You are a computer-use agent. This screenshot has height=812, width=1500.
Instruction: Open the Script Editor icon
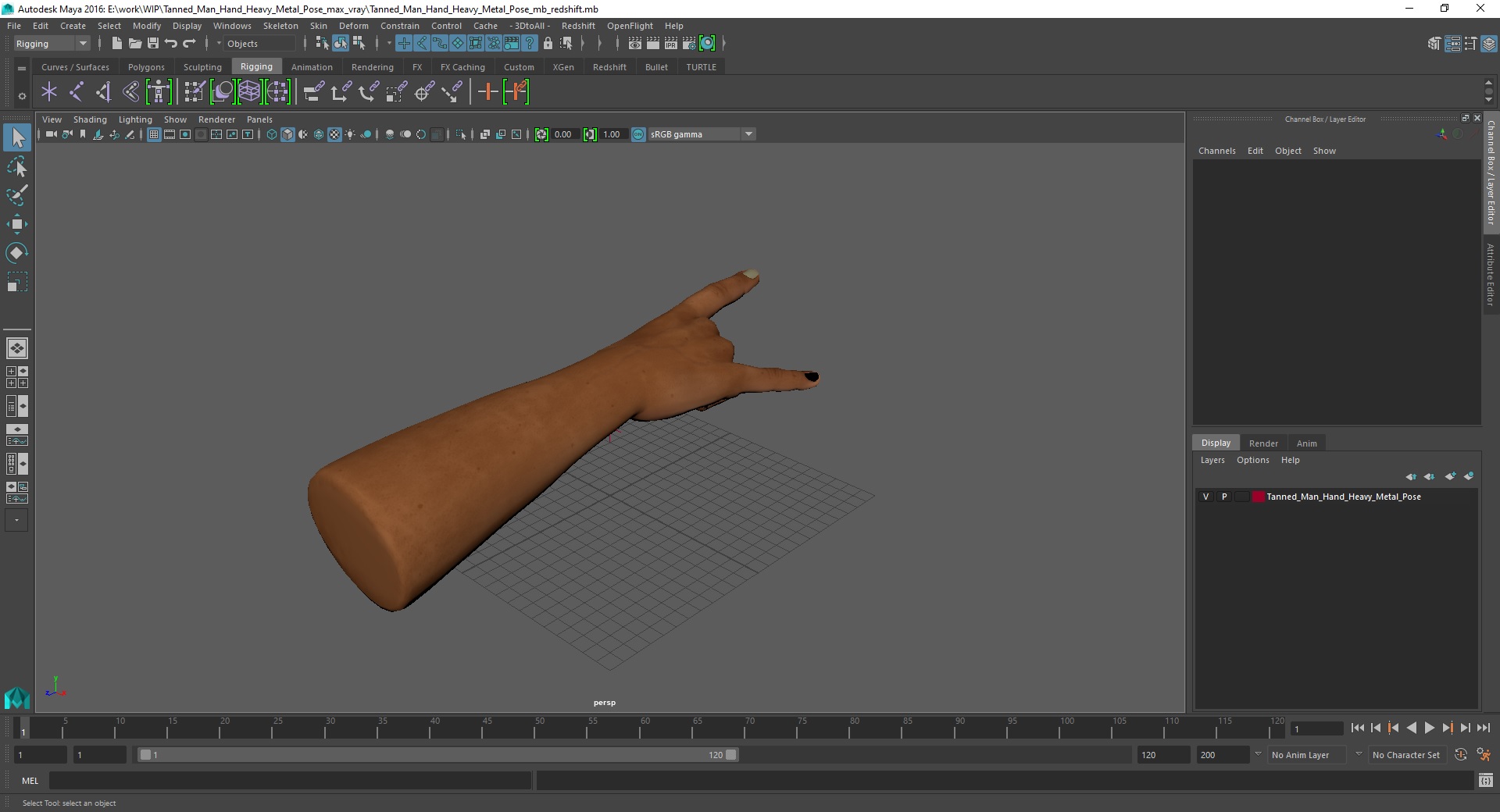1486,780
